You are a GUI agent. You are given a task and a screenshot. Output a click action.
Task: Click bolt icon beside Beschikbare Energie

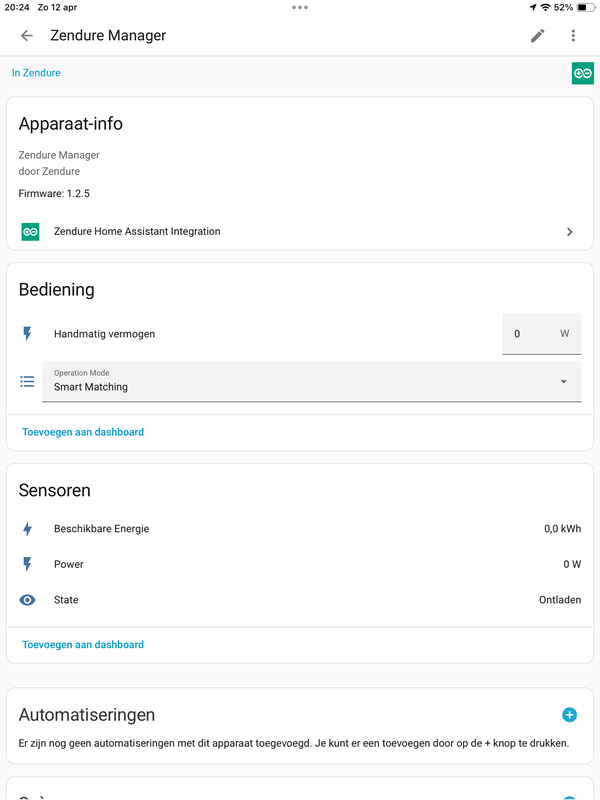point(28,529)
